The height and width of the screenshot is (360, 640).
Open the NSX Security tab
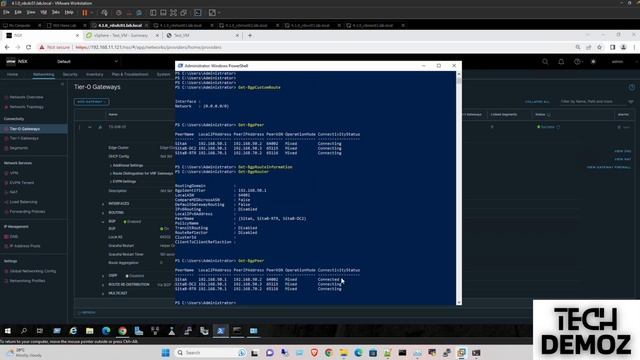[x=70, y=74]
